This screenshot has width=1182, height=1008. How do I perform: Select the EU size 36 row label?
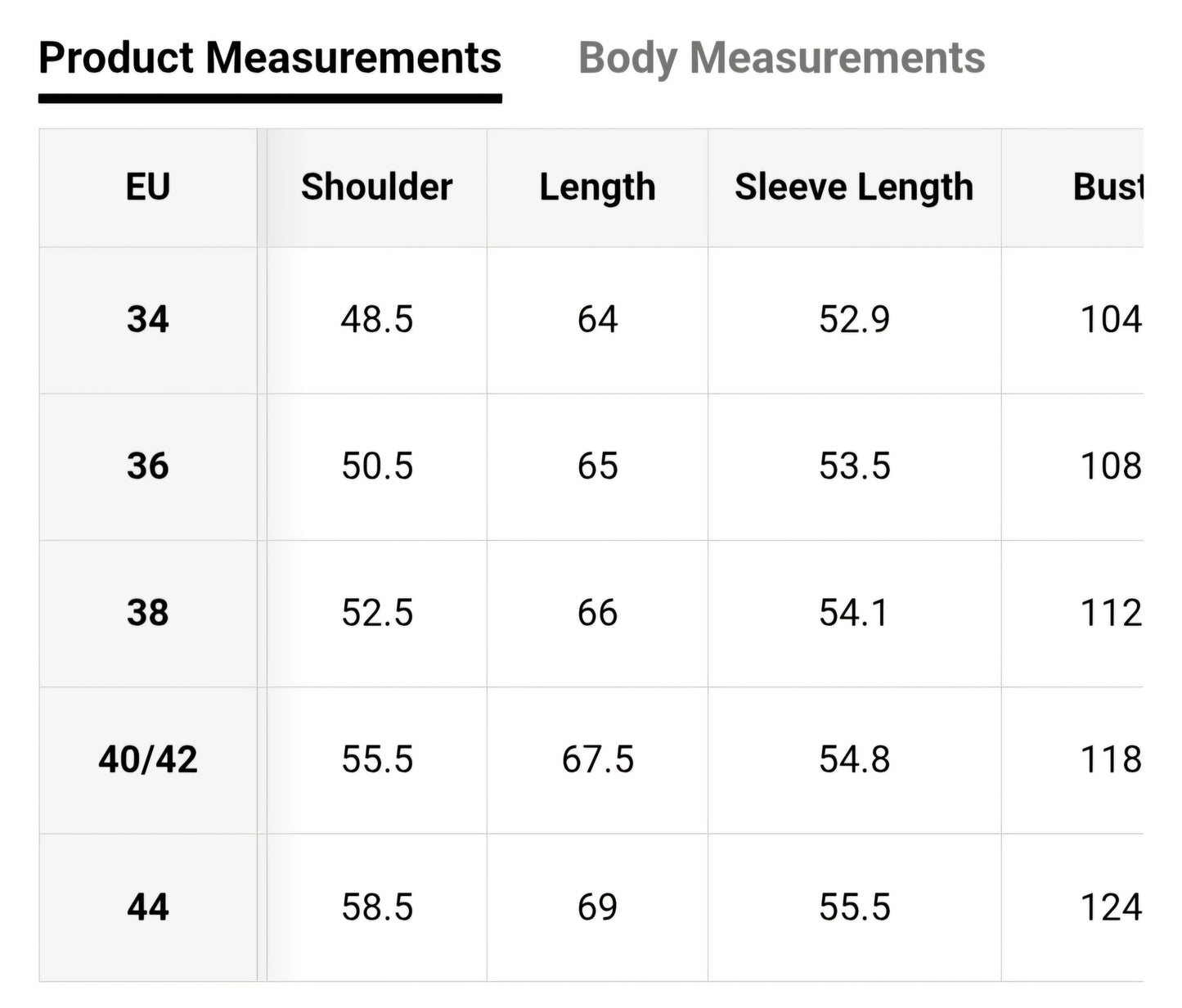(148, 466)
